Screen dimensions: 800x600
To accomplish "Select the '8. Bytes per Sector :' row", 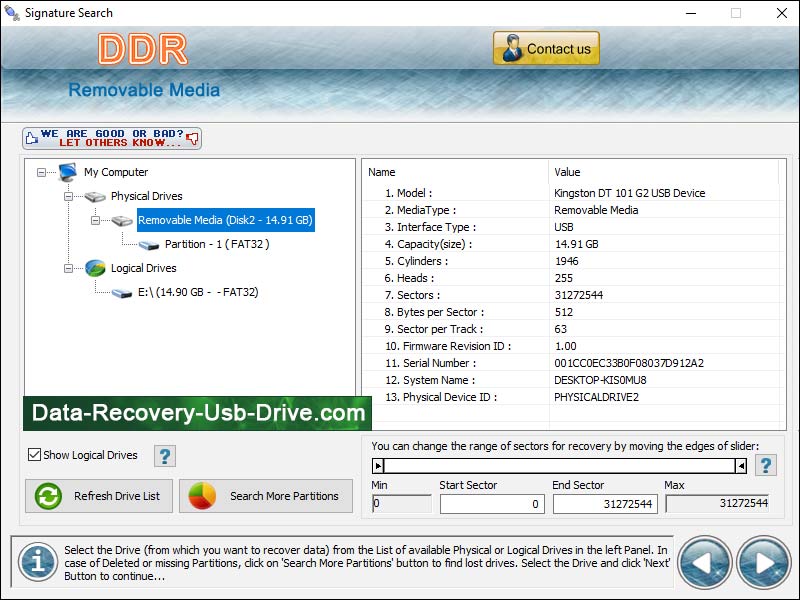I will coord(571,312).
